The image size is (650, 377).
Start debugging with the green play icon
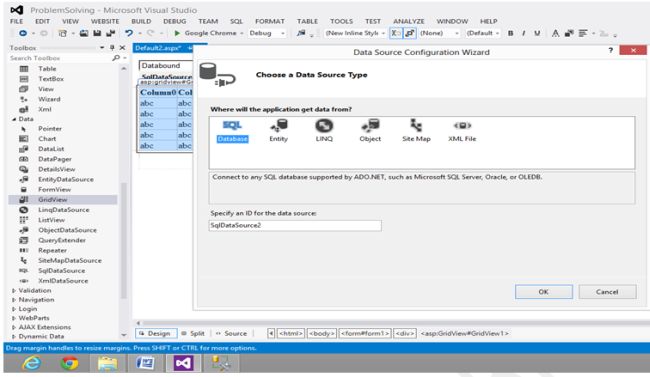click(177, 33)
